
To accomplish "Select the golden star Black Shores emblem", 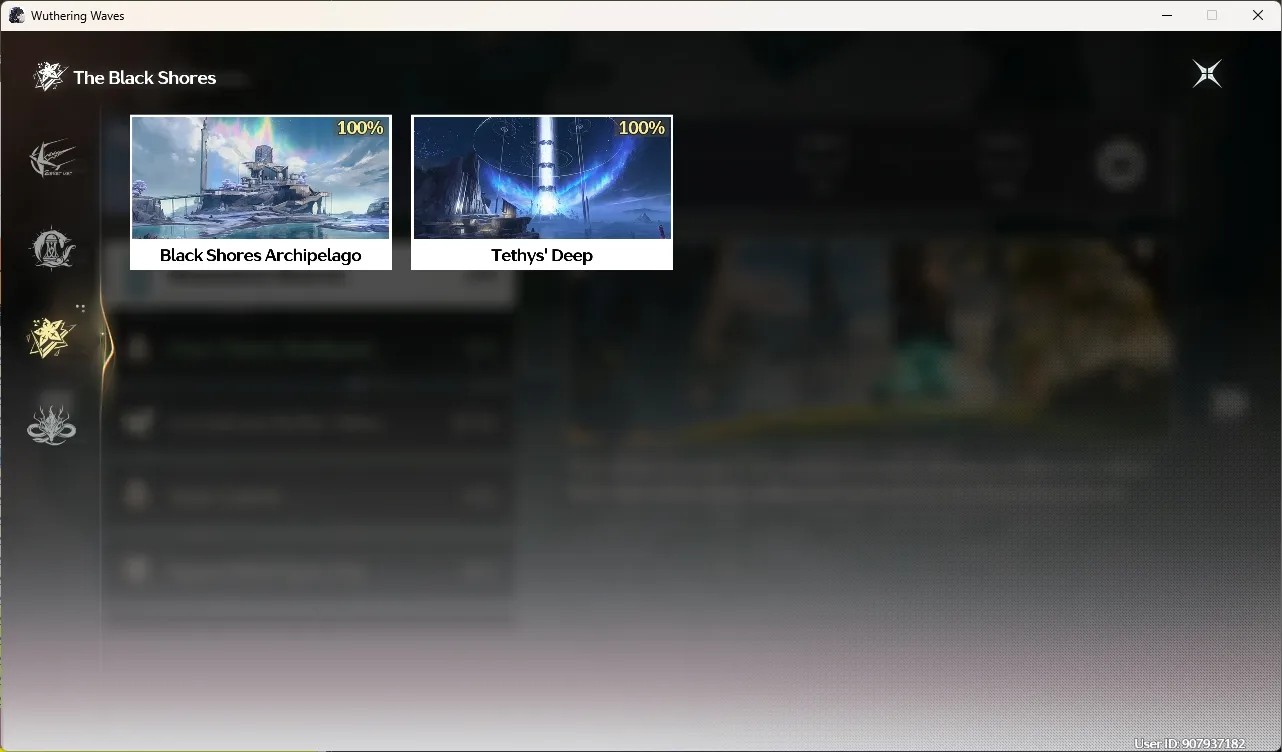I will pyautogui.click(x=52, y=336).
